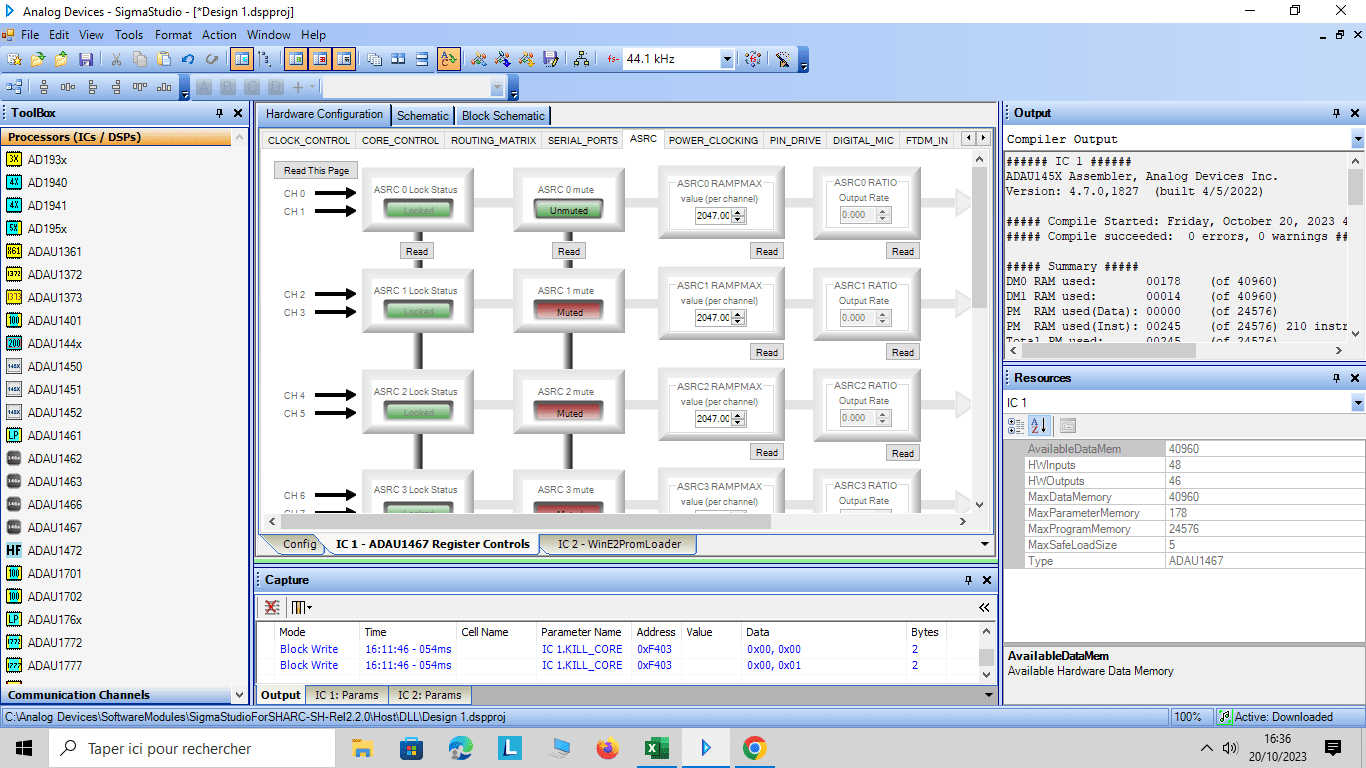1366x768 pixels.
Task: Click the ASRC0 RAMPMAX value stepper arrows
Action: pyautogui.click(x=738, y=216)
